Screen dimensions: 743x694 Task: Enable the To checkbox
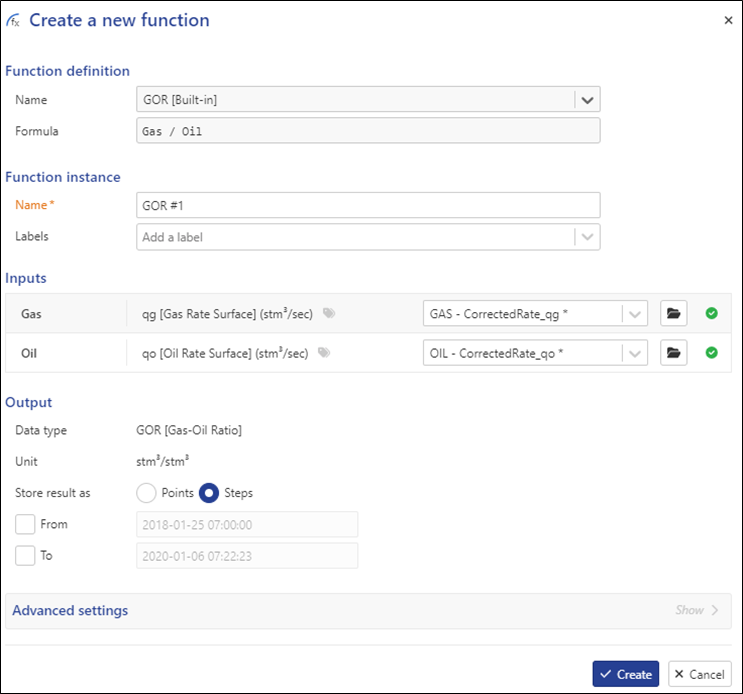25,555
